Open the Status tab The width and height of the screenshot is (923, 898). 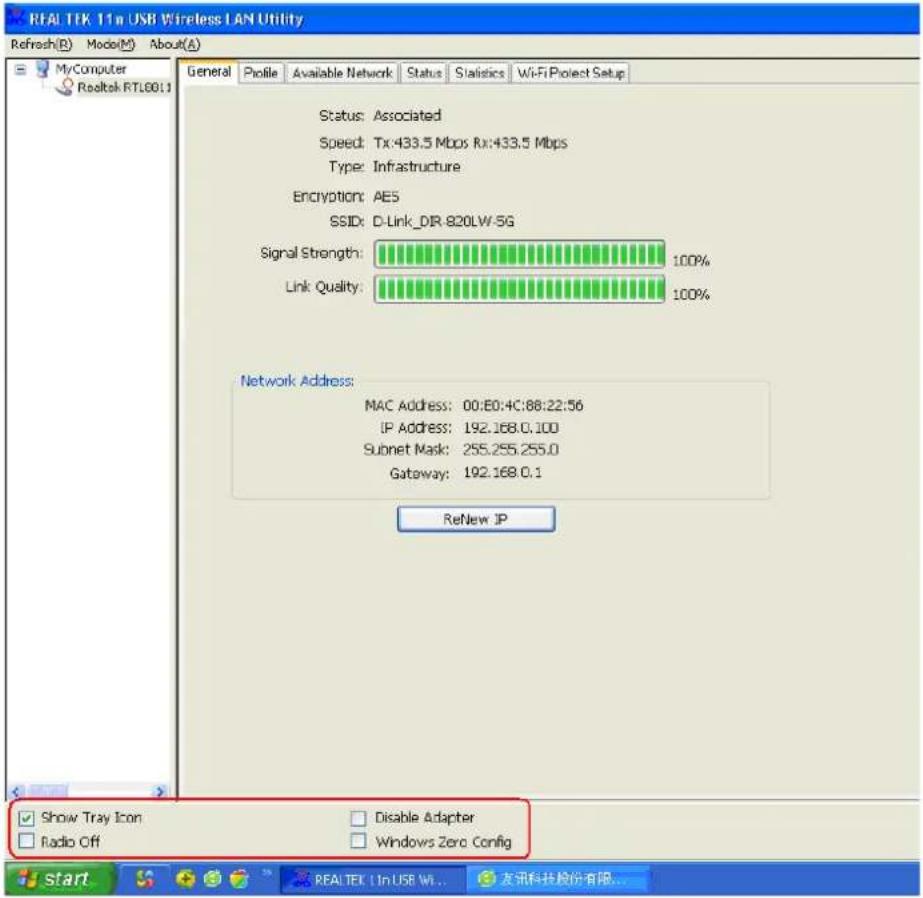(424, 73)
